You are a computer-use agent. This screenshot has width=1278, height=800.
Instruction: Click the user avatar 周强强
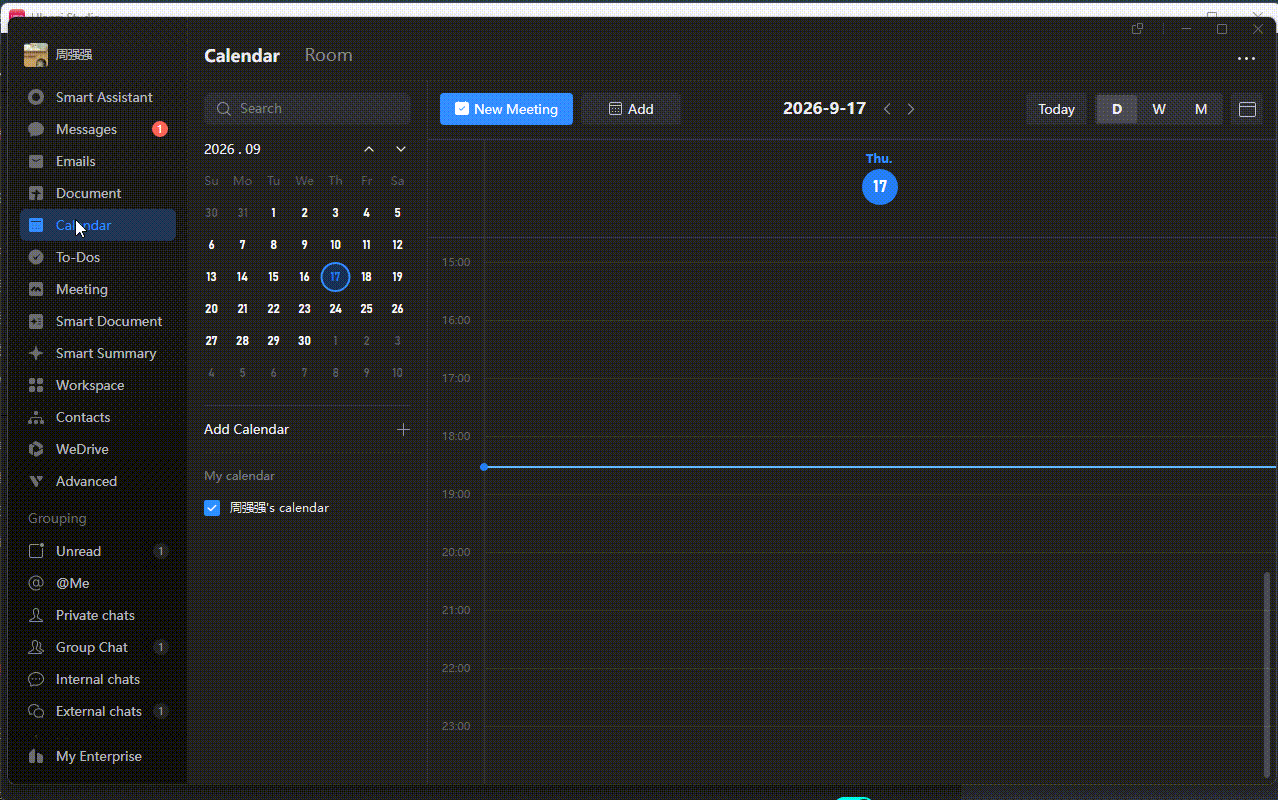[x=36, y=55]
